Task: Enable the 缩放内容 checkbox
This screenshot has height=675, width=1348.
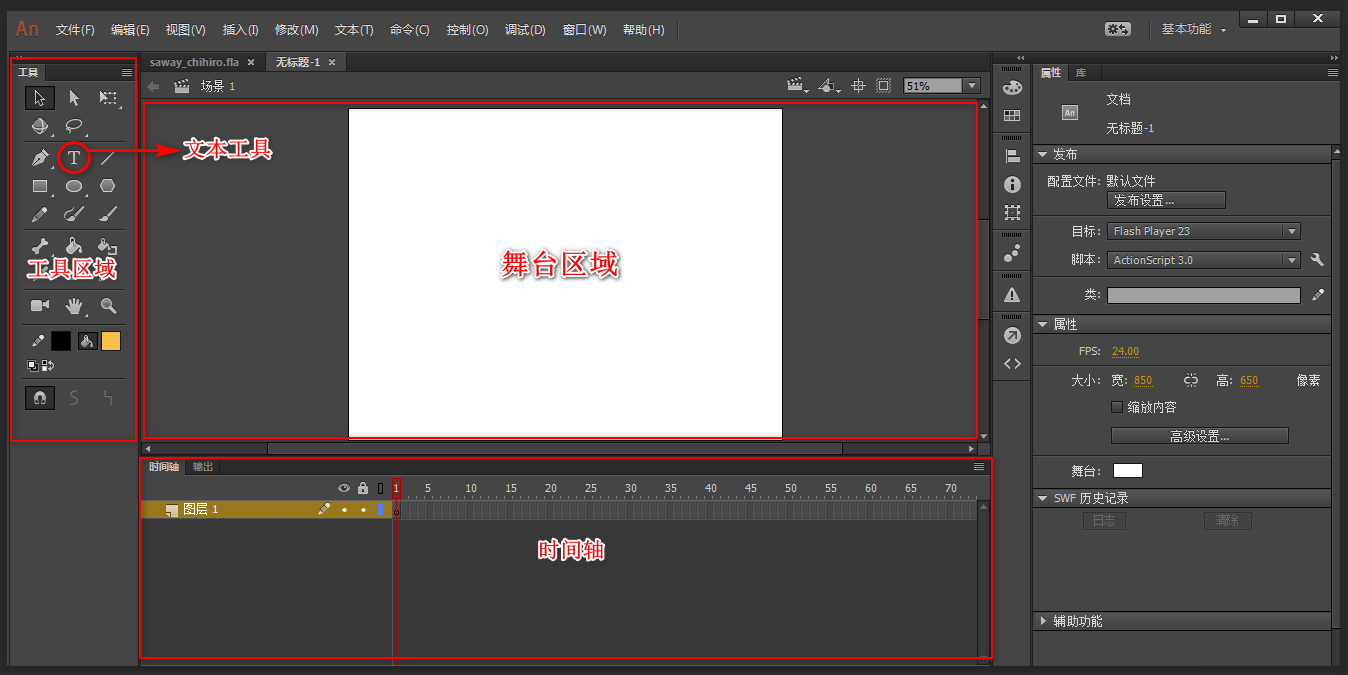Action: coord(1117,407)
